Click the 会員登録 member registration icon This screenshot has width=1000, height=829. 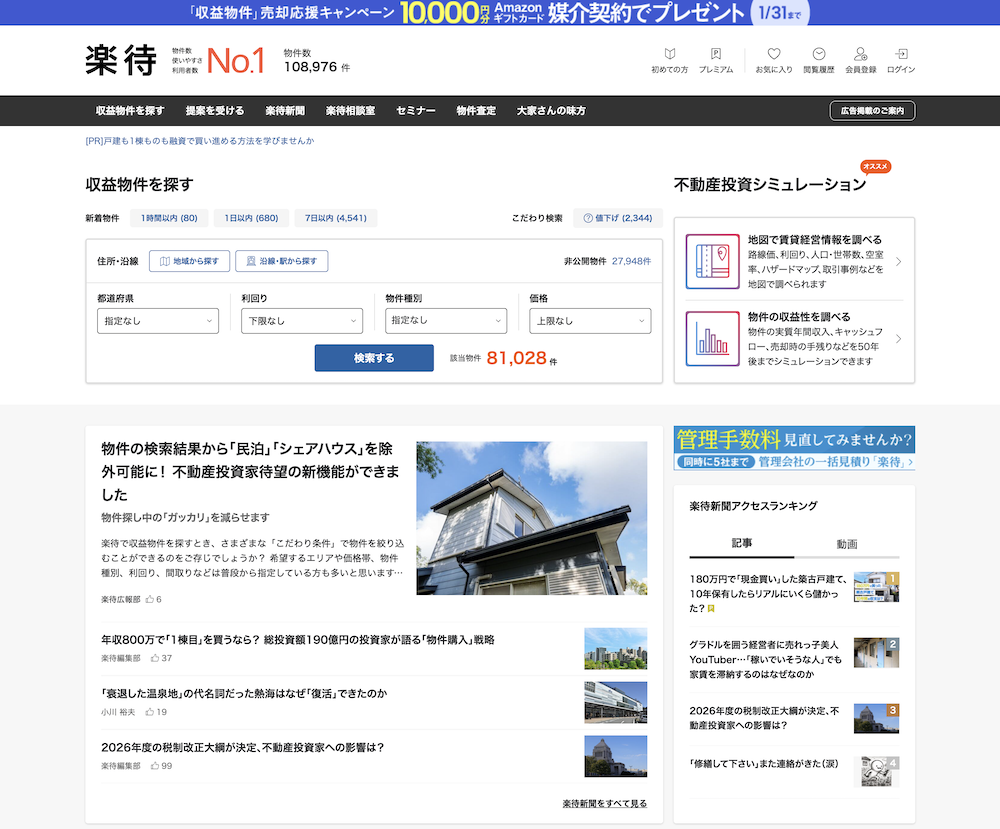click(x=860, y=58)
